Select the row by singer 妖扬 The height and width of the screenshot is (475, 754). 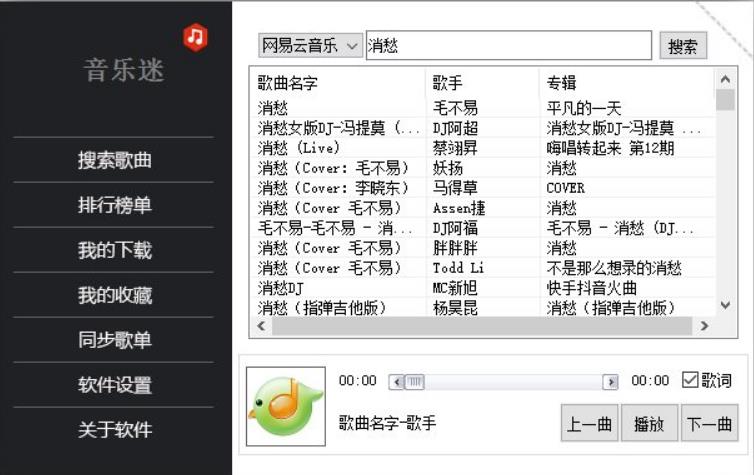click(x=483, y=168)
